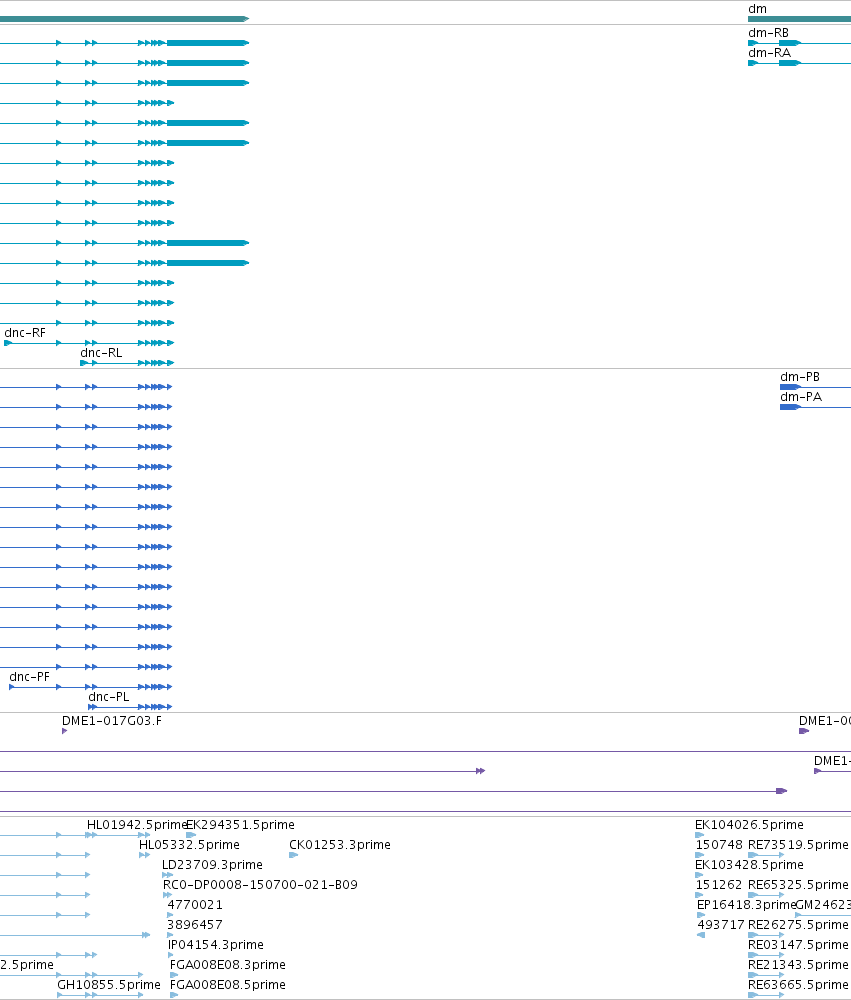851x1000 pixels.
Task: Click the RE21343.5prime EST label
Action: tap(798, 965)
